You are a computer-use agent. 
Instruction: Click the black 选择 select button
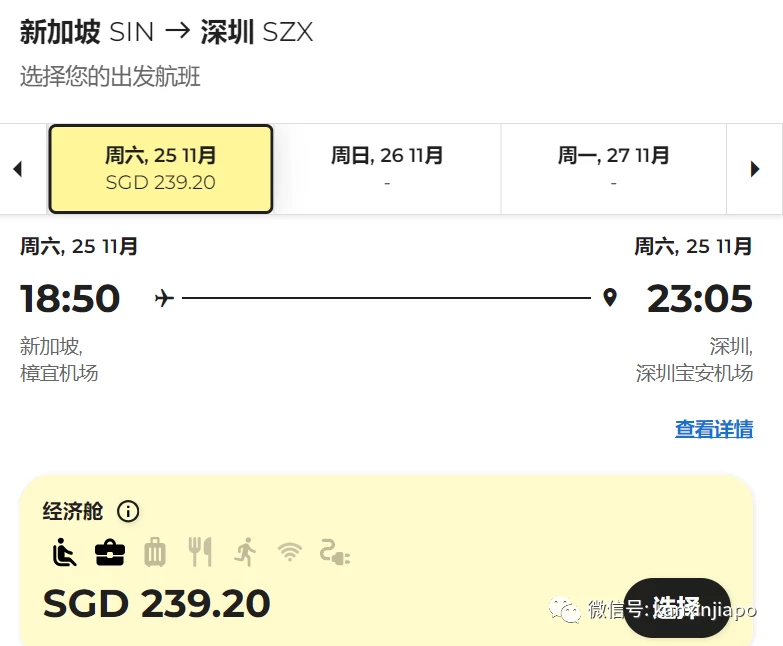coord(677,608)
